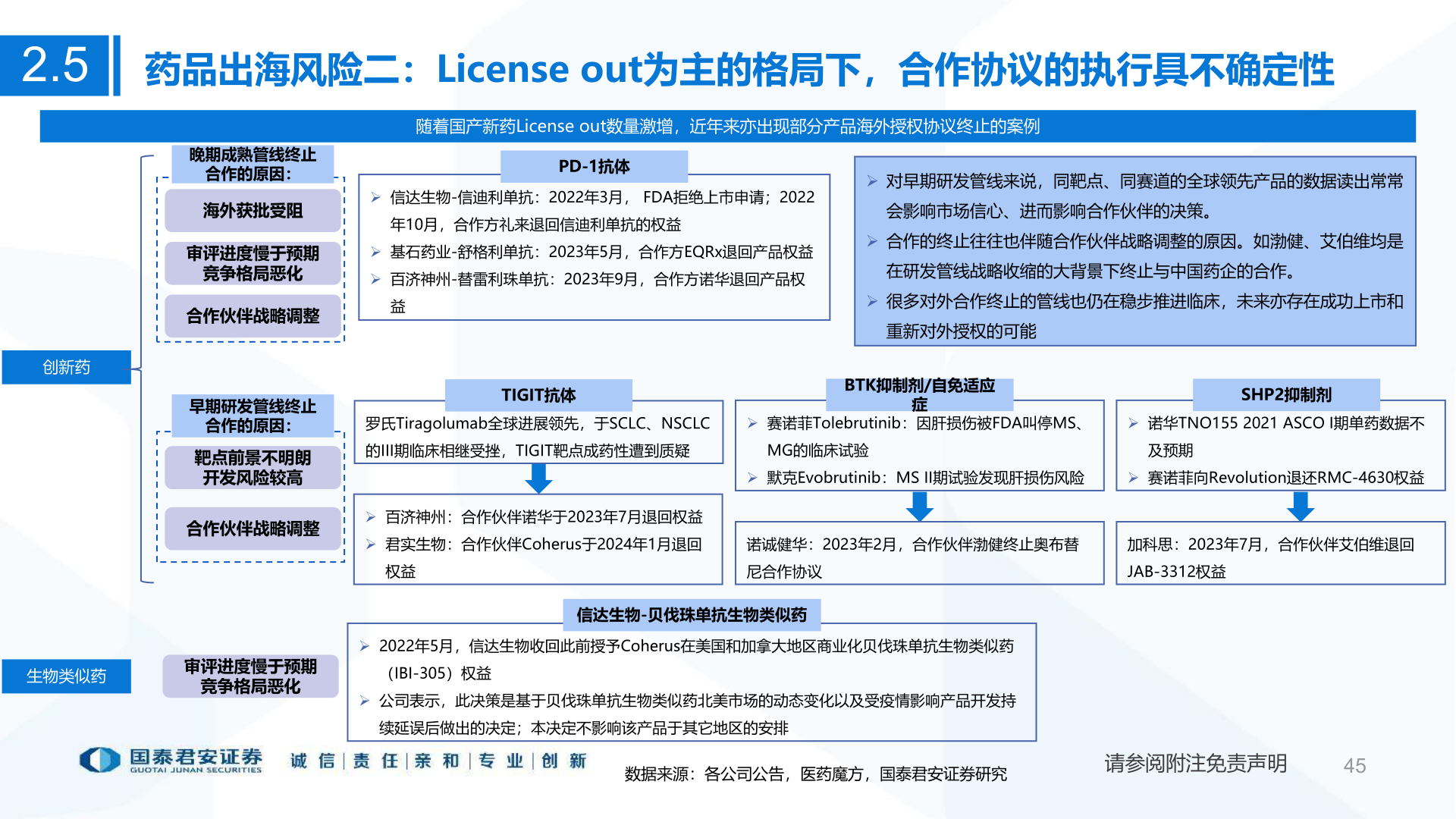
Task: Select the 信达生物-贝伐珠单抗生物类似药 header tab
Action: [x=692, y=614]
